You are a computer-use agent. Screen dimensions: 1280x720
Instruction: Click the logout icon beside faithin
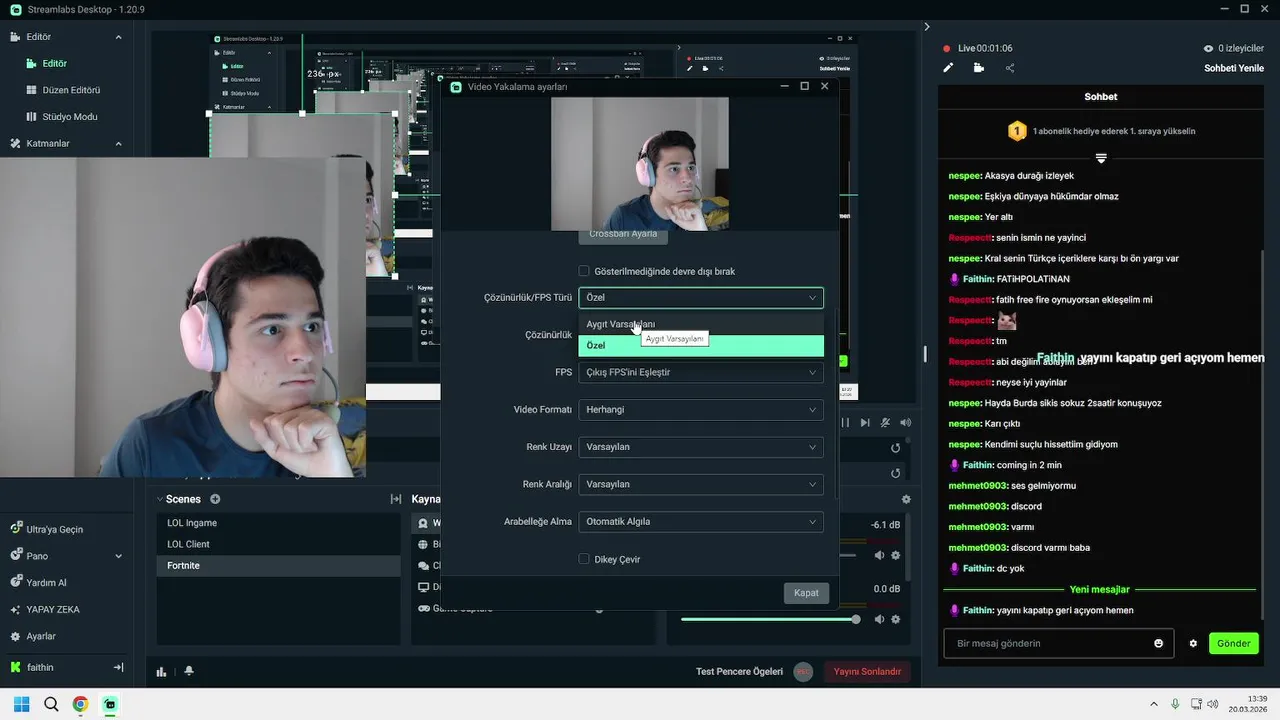pos(118,667)
